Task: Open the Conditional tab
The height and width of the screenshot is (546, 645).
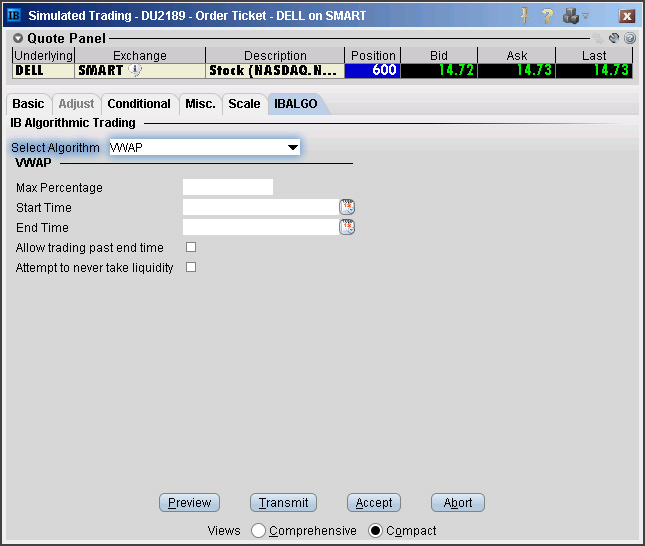Action: click(x=139, y=104)
